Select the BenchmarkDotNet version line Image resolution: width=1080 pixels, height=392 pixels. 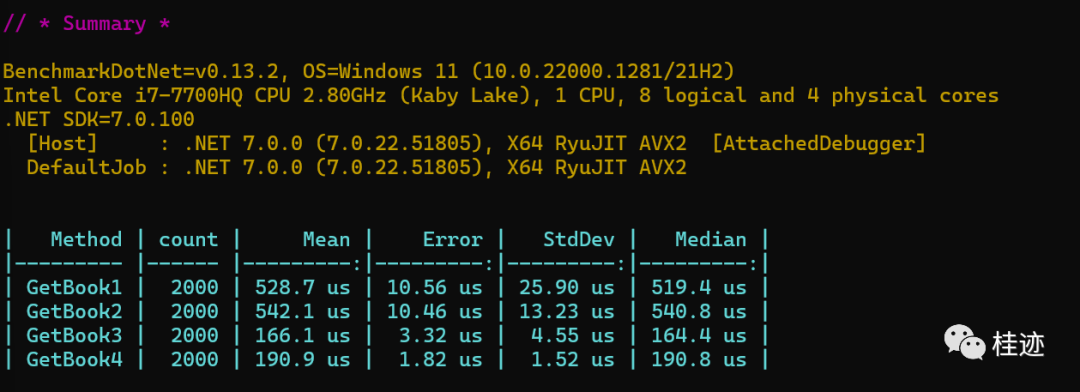[369, 72]
